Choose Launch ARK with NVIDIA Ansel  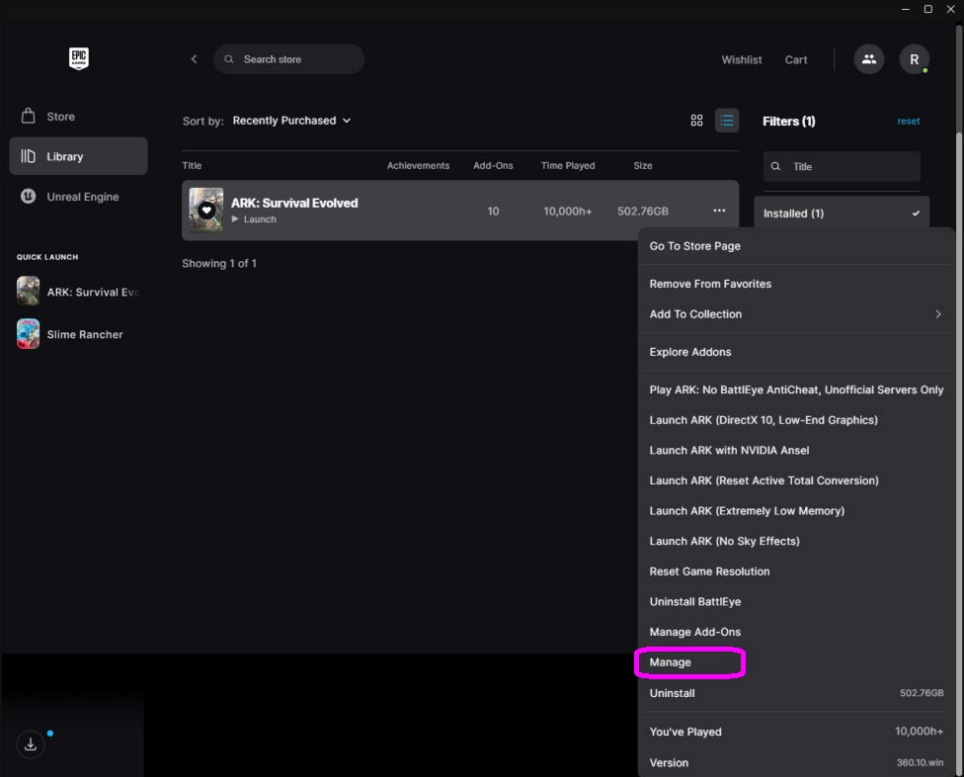click(x=796, y=451)
